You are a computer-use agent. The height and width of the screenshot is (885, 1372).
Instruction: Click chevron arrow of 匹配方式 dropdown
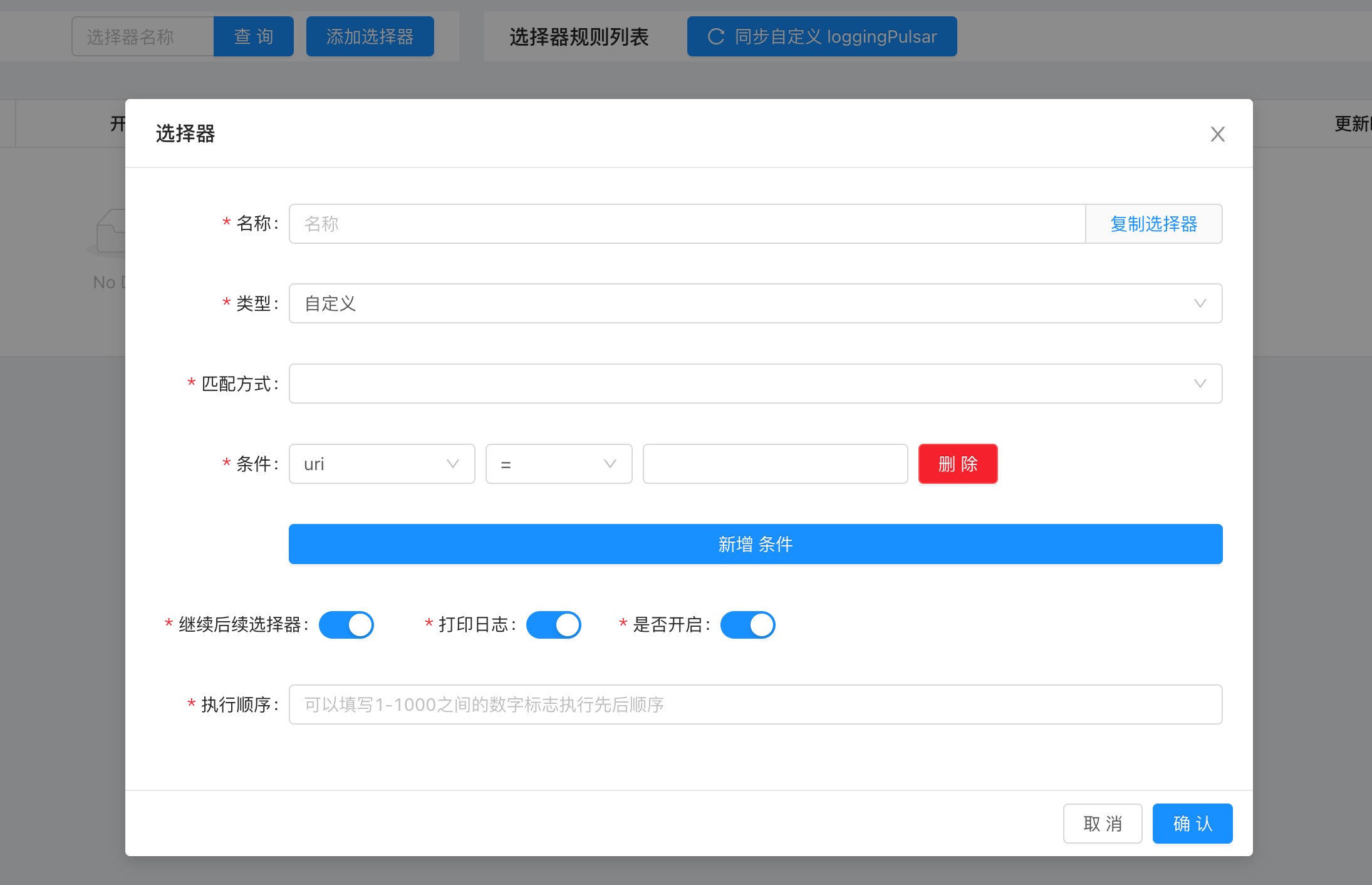tap(1200, 384)
